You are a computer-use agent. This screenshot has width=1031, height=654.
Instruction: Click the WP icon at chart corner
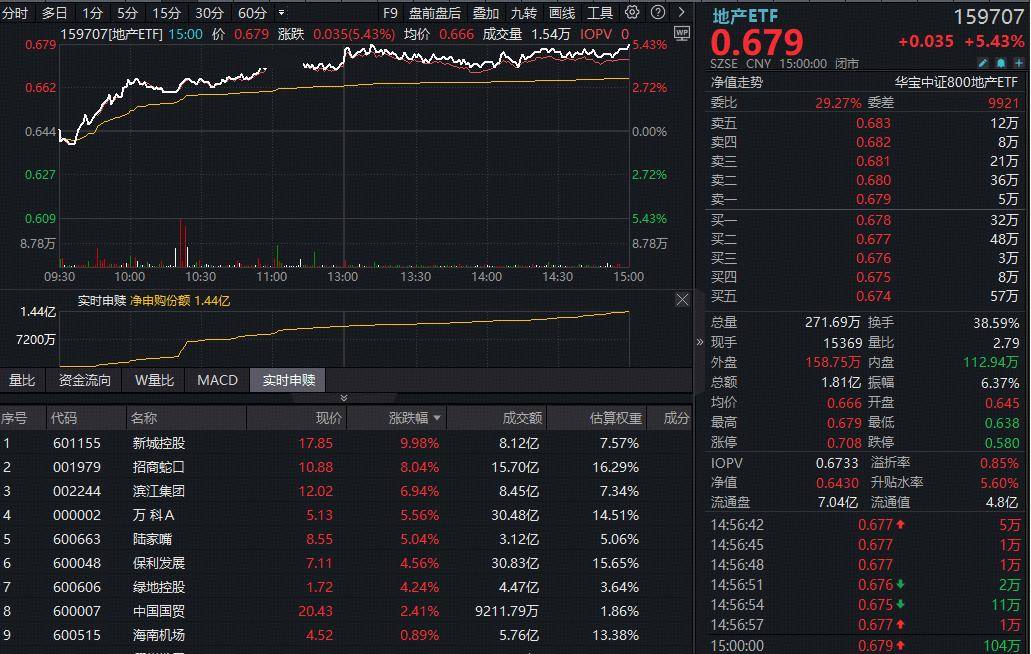(x=681, y=33)
